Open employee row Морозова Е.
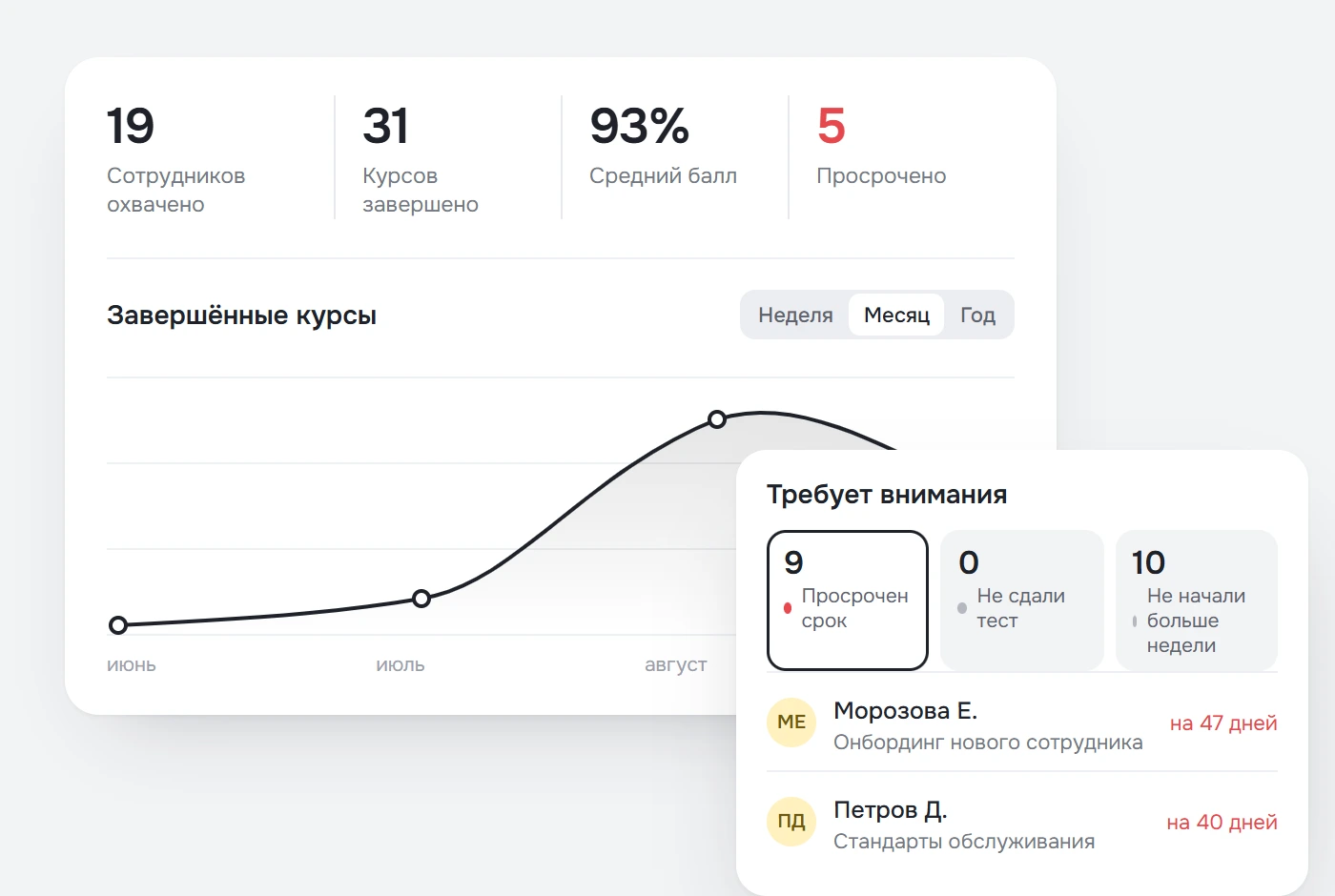 [1022, 723]
